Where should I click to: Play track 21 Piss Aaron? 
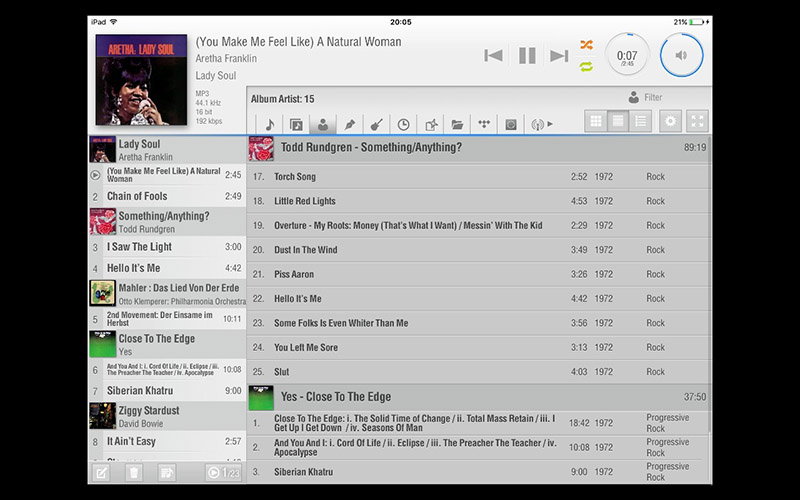[x=479, y=274]
